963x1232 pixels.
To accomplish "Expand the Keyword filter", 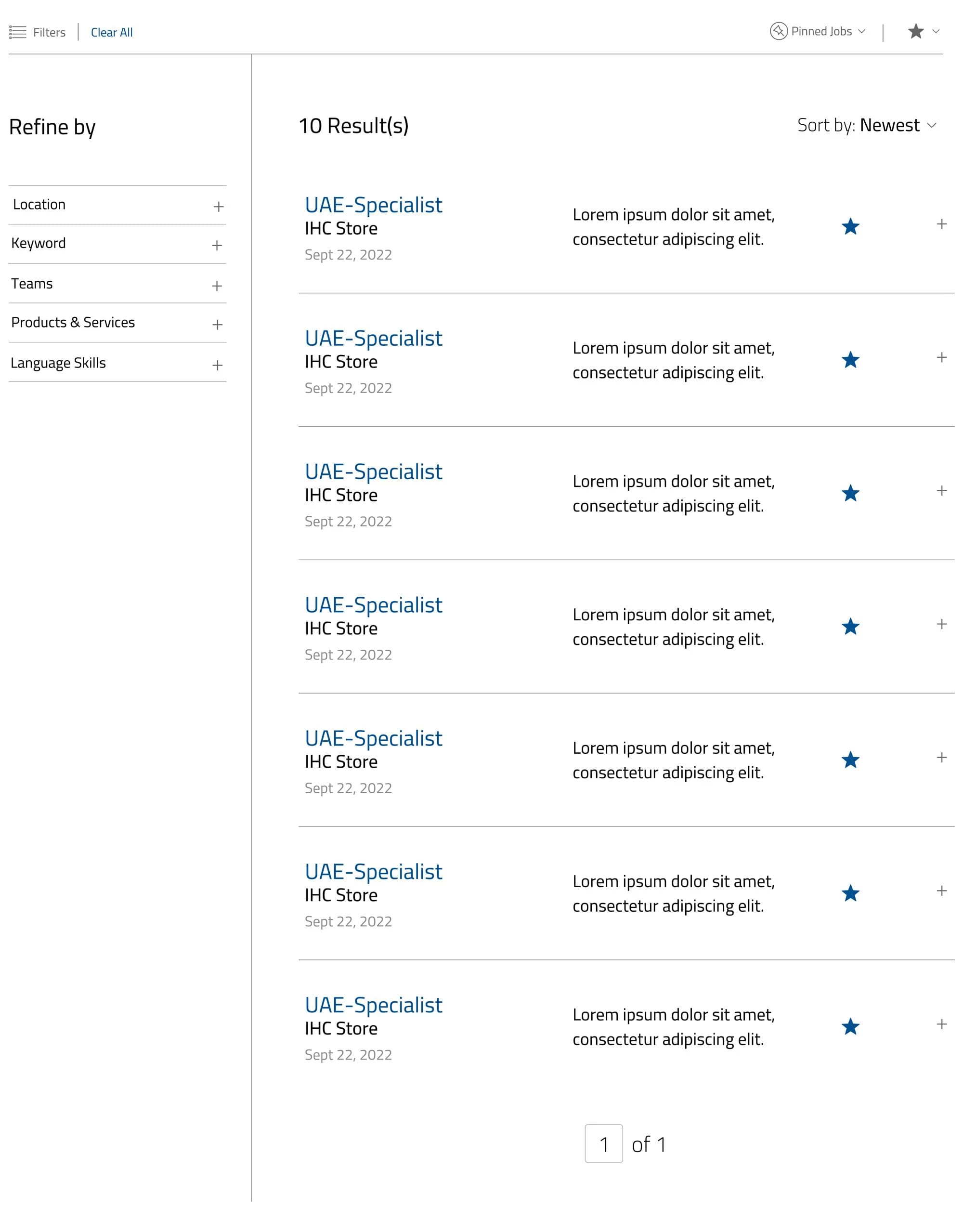I will click(117, 244).
